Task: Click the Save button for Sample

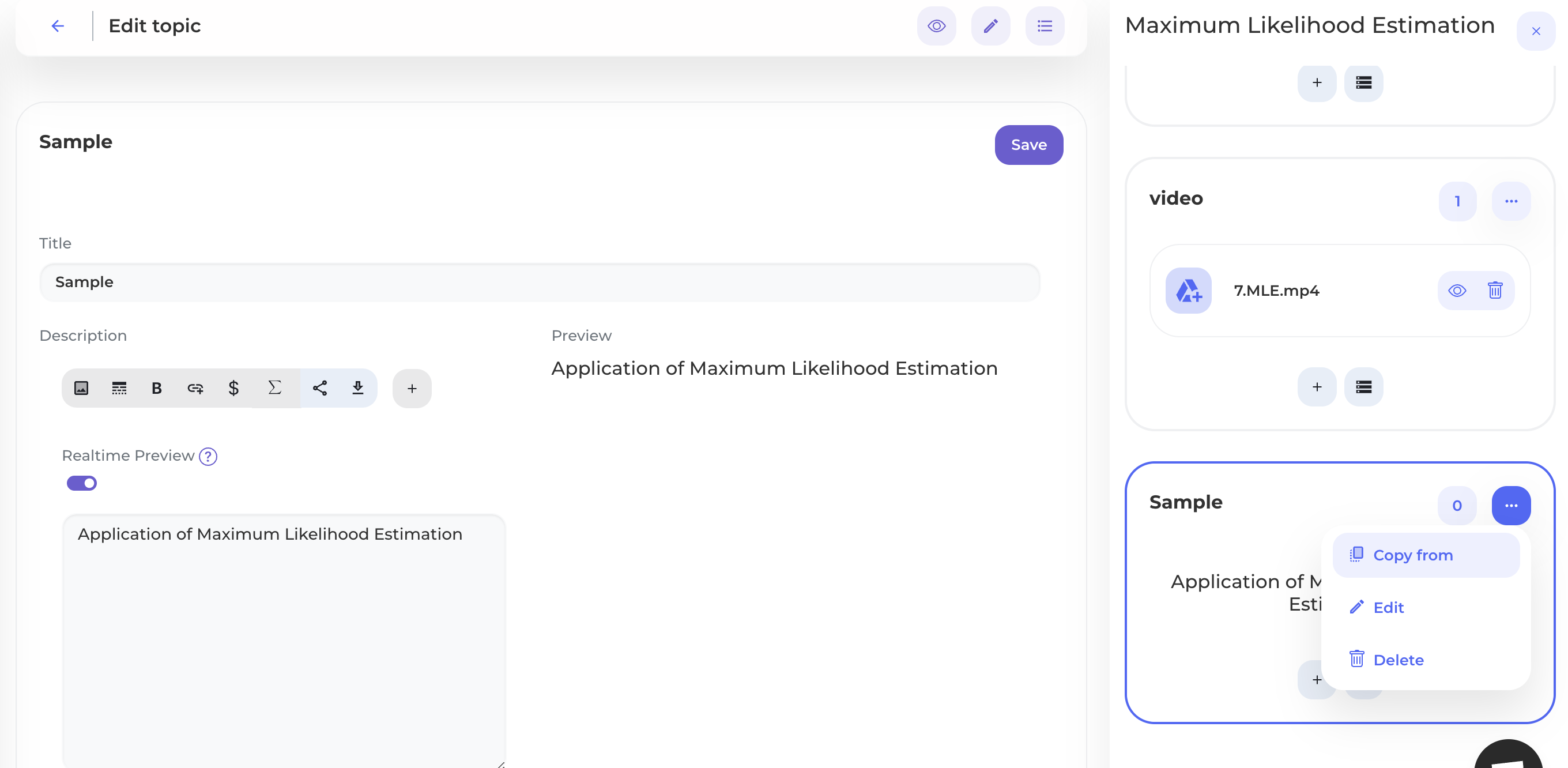Action: coord(1029,145)
